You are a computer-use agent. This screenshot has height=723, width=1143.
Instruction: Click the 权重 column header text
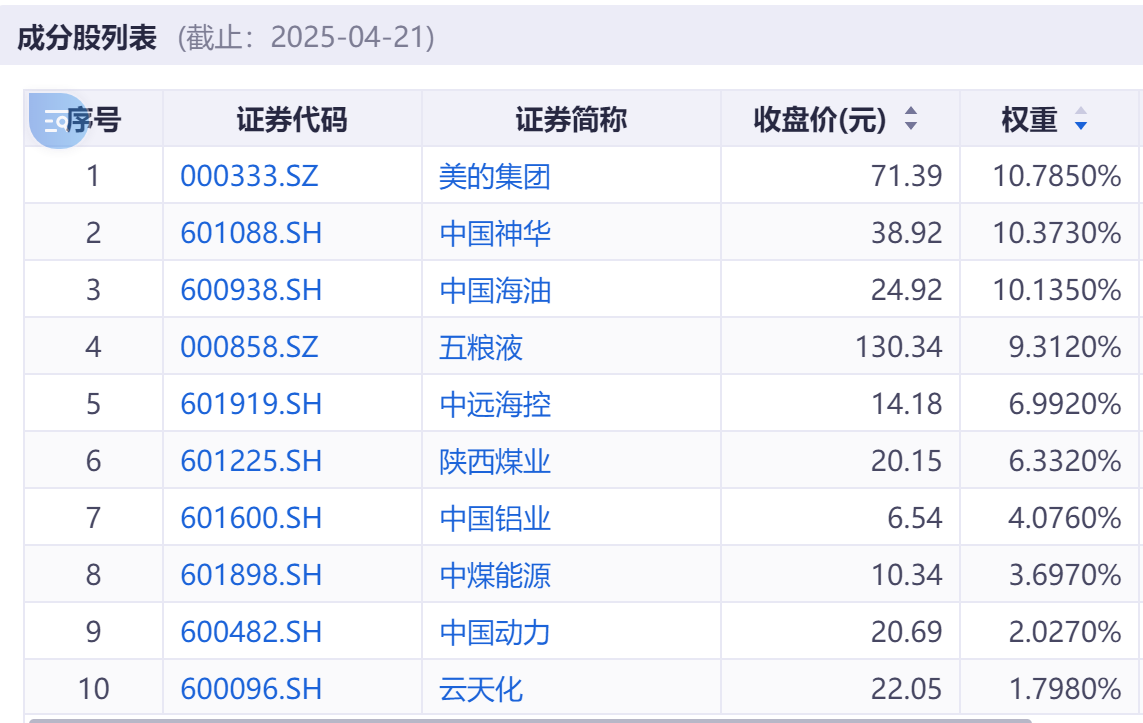tap(1029, 120)
